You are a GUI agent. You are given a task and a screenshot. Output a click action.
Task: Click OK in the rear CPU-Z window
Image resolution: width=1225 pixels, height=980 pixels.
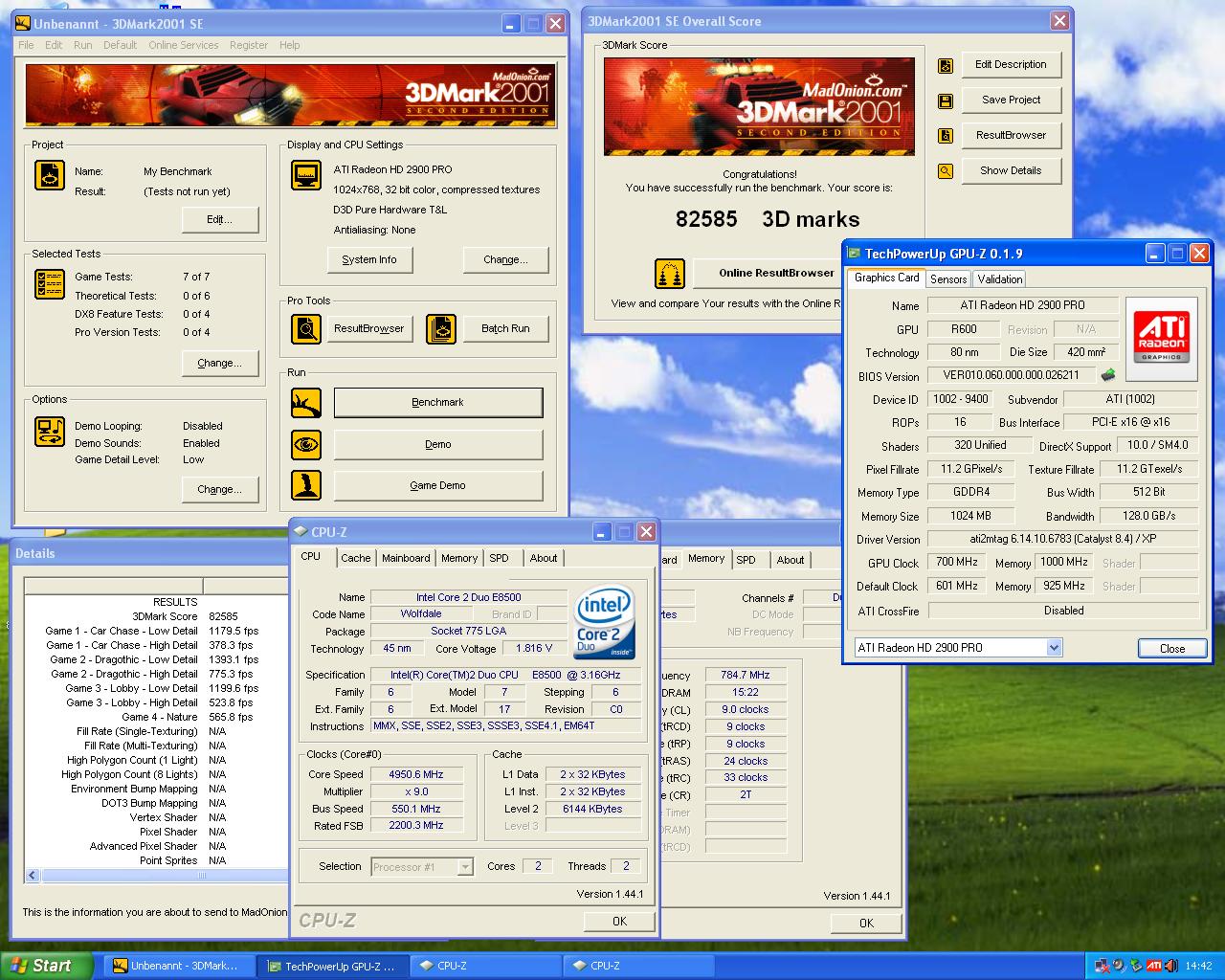click(866, 924)
